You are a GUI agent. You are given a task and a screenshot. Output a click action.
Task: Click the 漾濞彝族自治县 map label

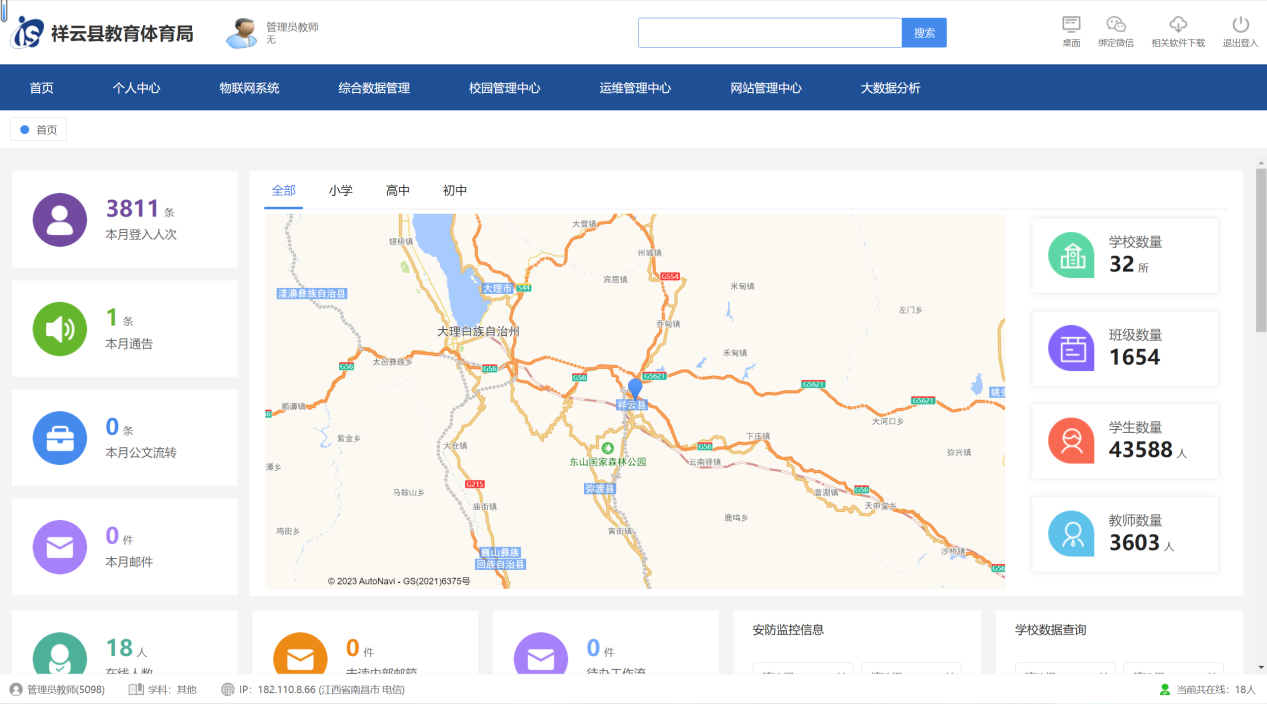[x=311, y=294]
